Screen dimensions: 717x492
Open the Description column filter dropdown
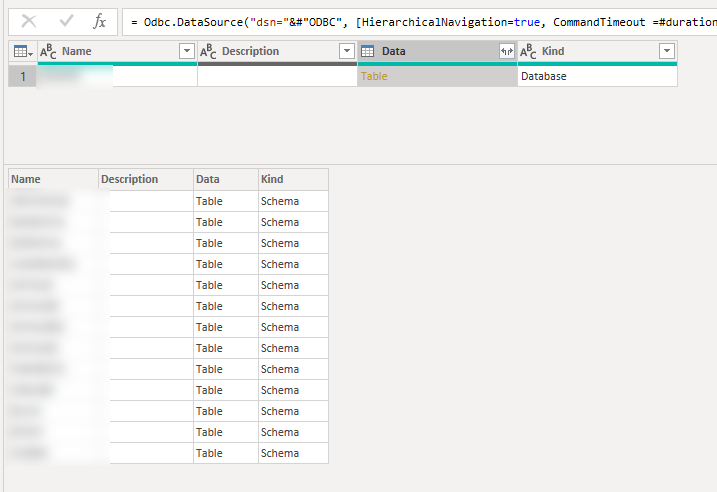(x=347, y=51)
